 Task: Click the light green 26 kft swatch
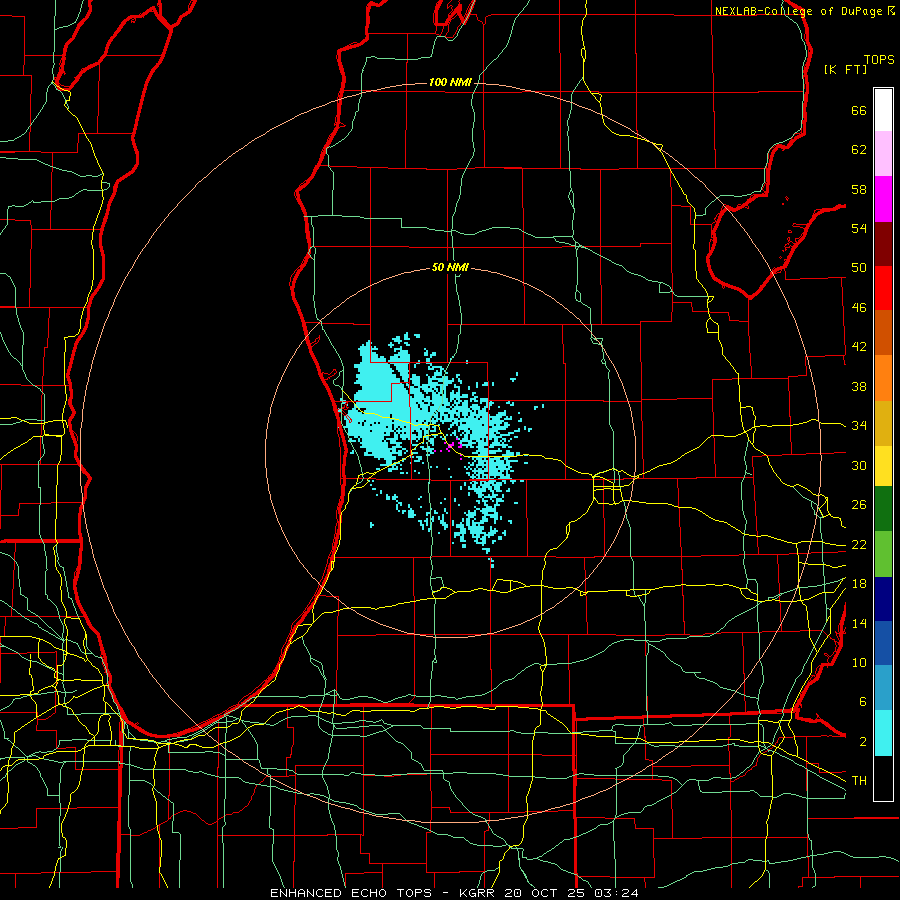pyautogui.click(x=883, y=554)
